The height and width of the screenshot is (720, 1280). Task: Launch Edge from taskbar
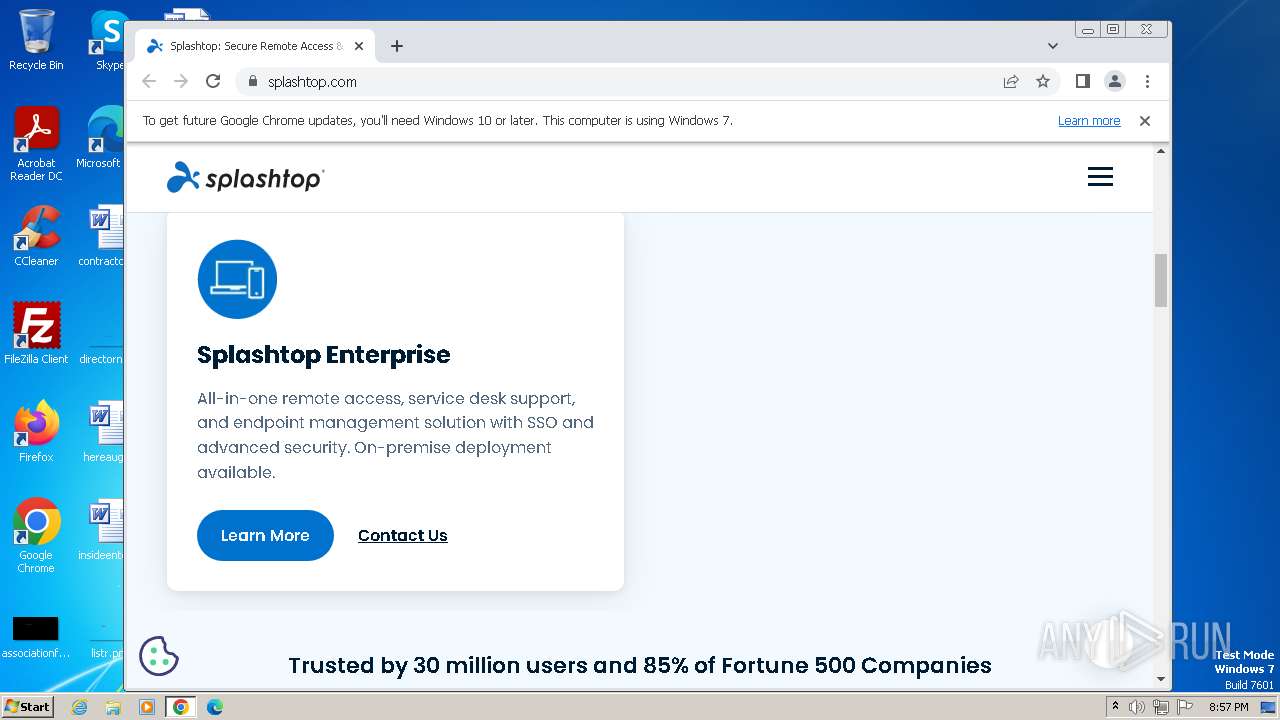tap(215, 707)
